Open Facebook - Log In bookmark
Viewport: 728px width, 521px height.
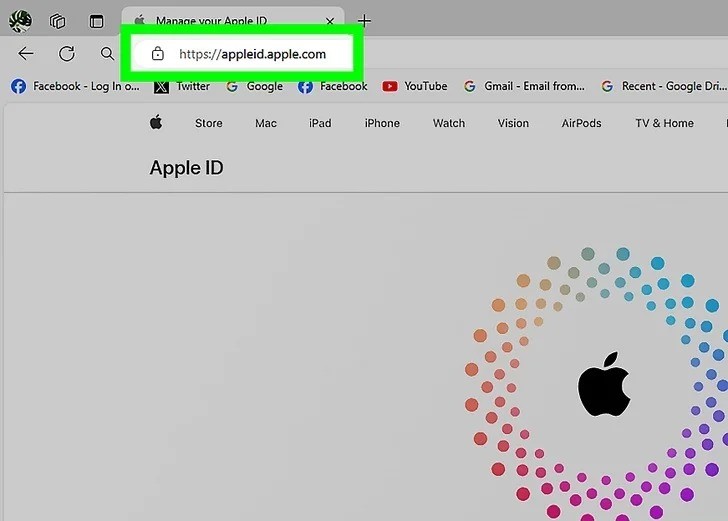tap(75, 86)
